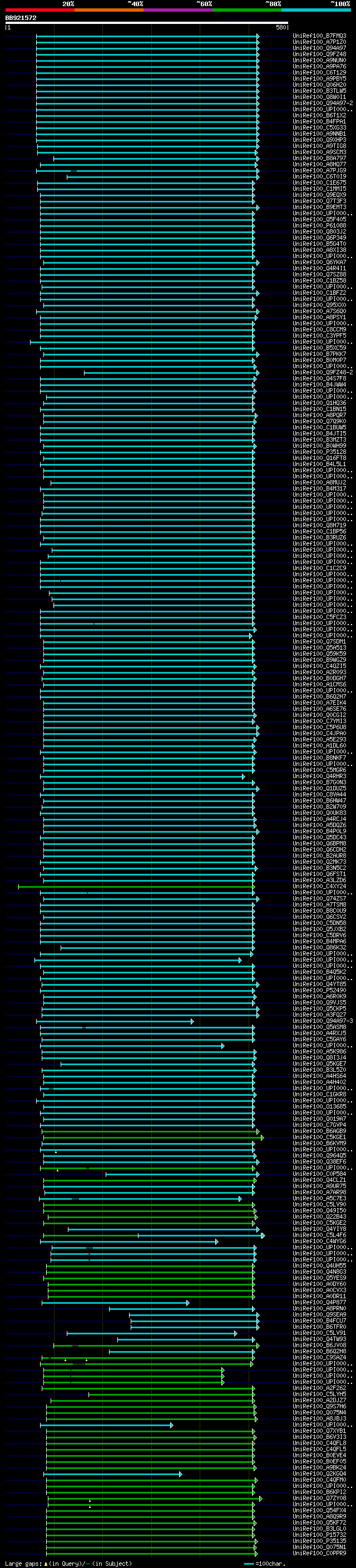The image size is (356, 1568).
Task: Open hit UniRef100_Q06H20
Action: pyautogui.click(x=319, y=85)
